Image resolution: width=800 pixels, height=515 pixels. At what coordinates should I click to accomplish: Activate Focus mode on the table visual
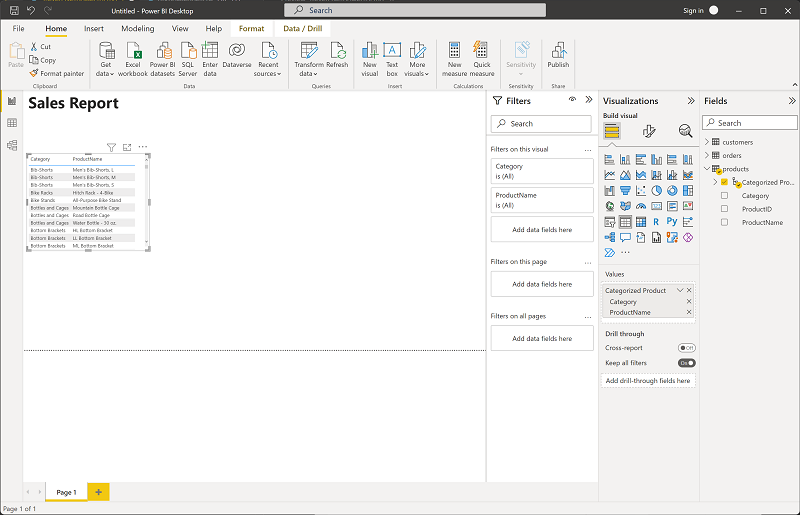(x=127, y=148)
